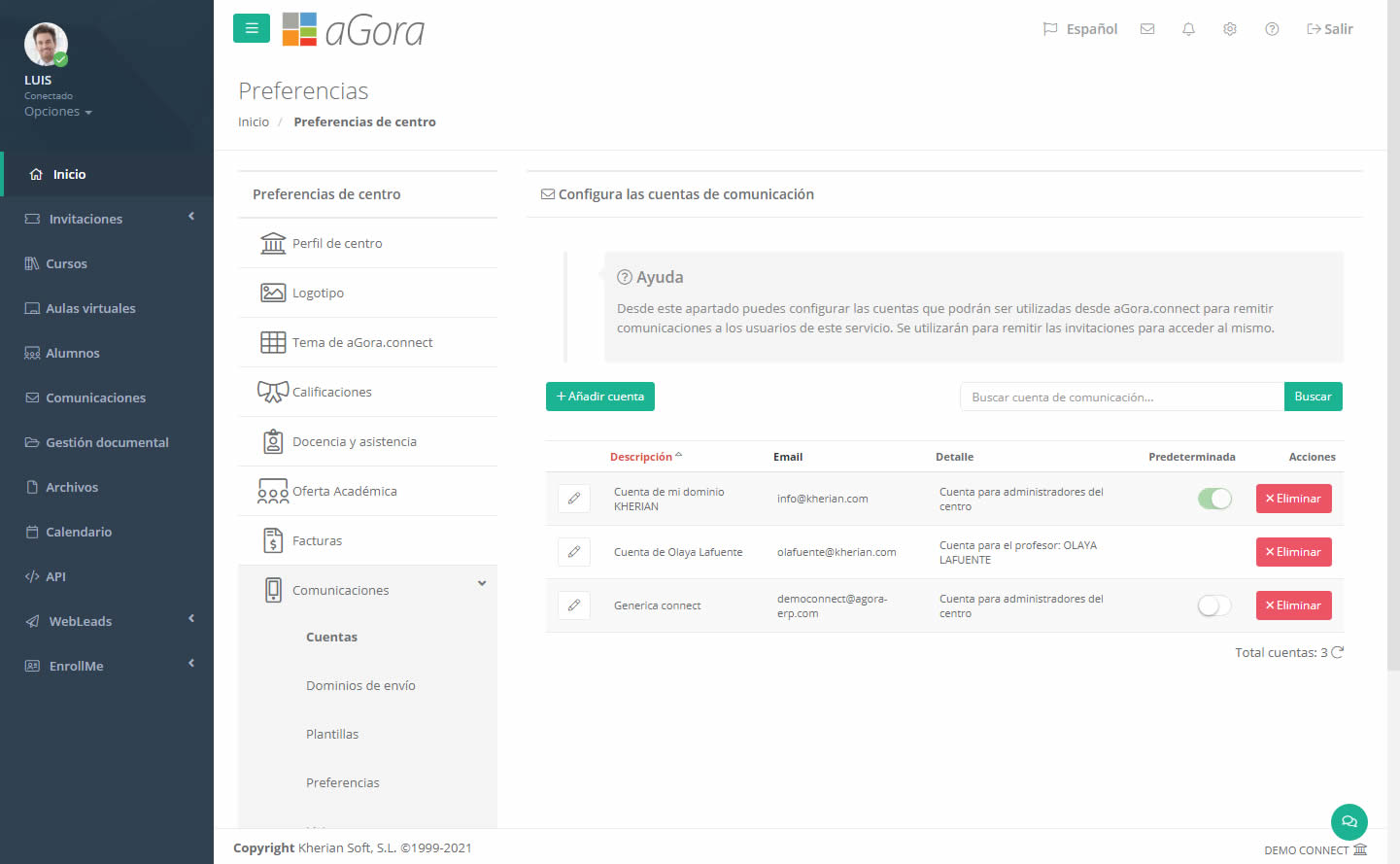Expand the Invitaciones sidebar chevron
The image size is (1400, 864).
[191, 216]
